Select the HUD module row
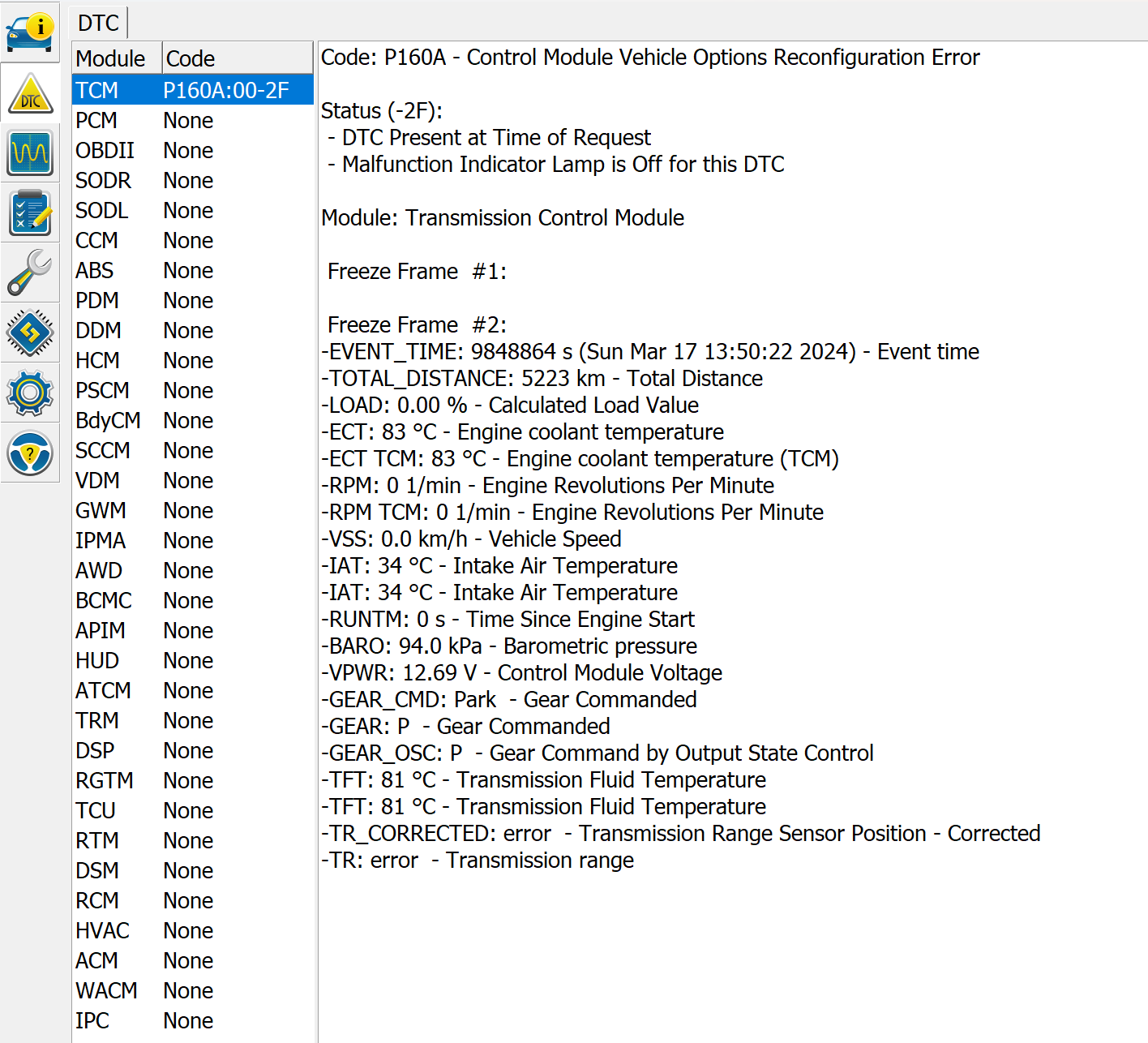1148x1043 pixels. (193, 660)
